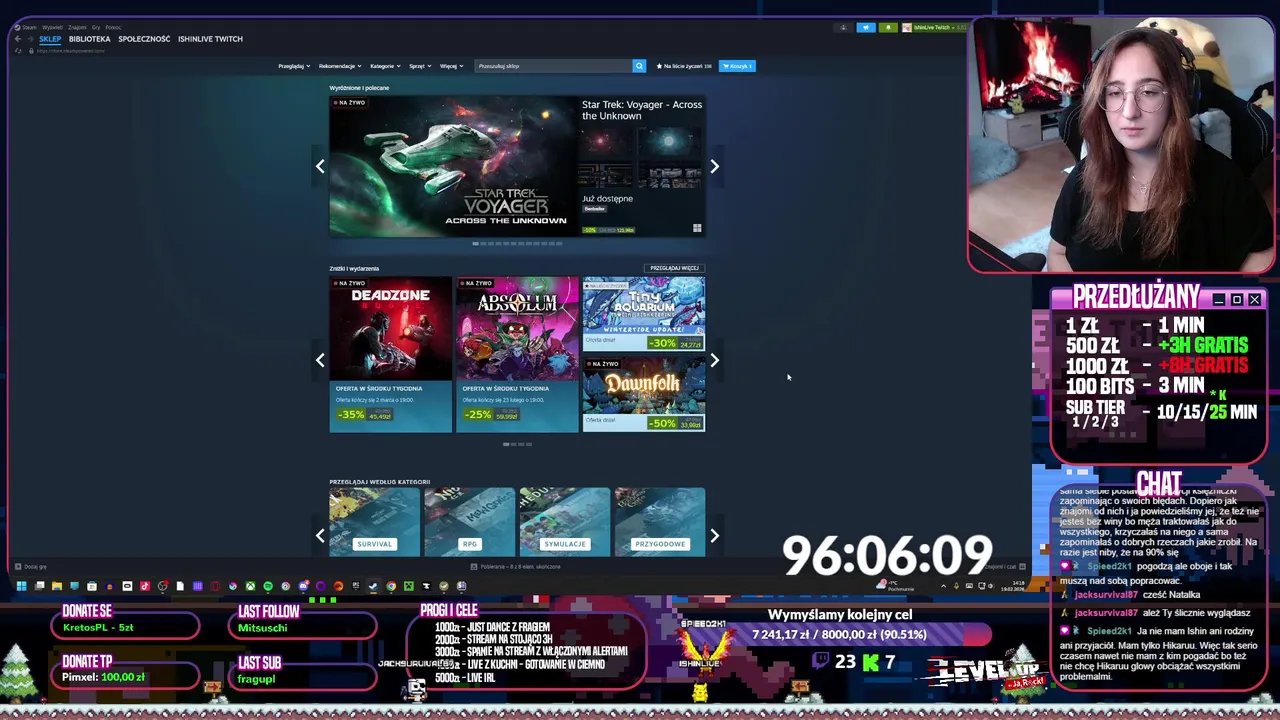Expand the Kategorie dropdown menu
The height and width of the screenshot is (720, 1280).
pyautogui.click(x=385, y=66)
